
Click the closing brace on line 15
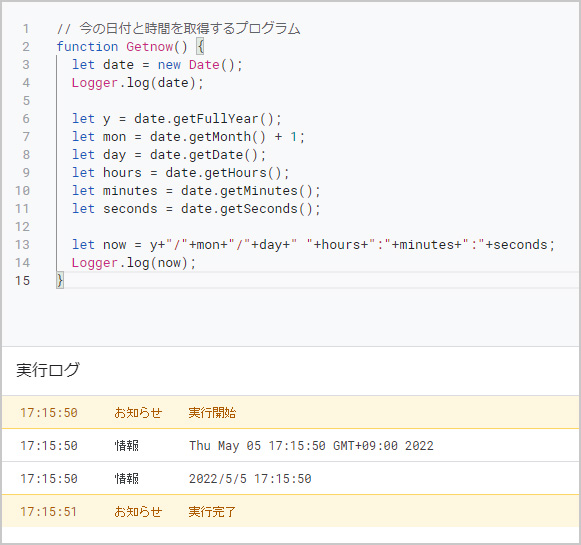(60, 280)
